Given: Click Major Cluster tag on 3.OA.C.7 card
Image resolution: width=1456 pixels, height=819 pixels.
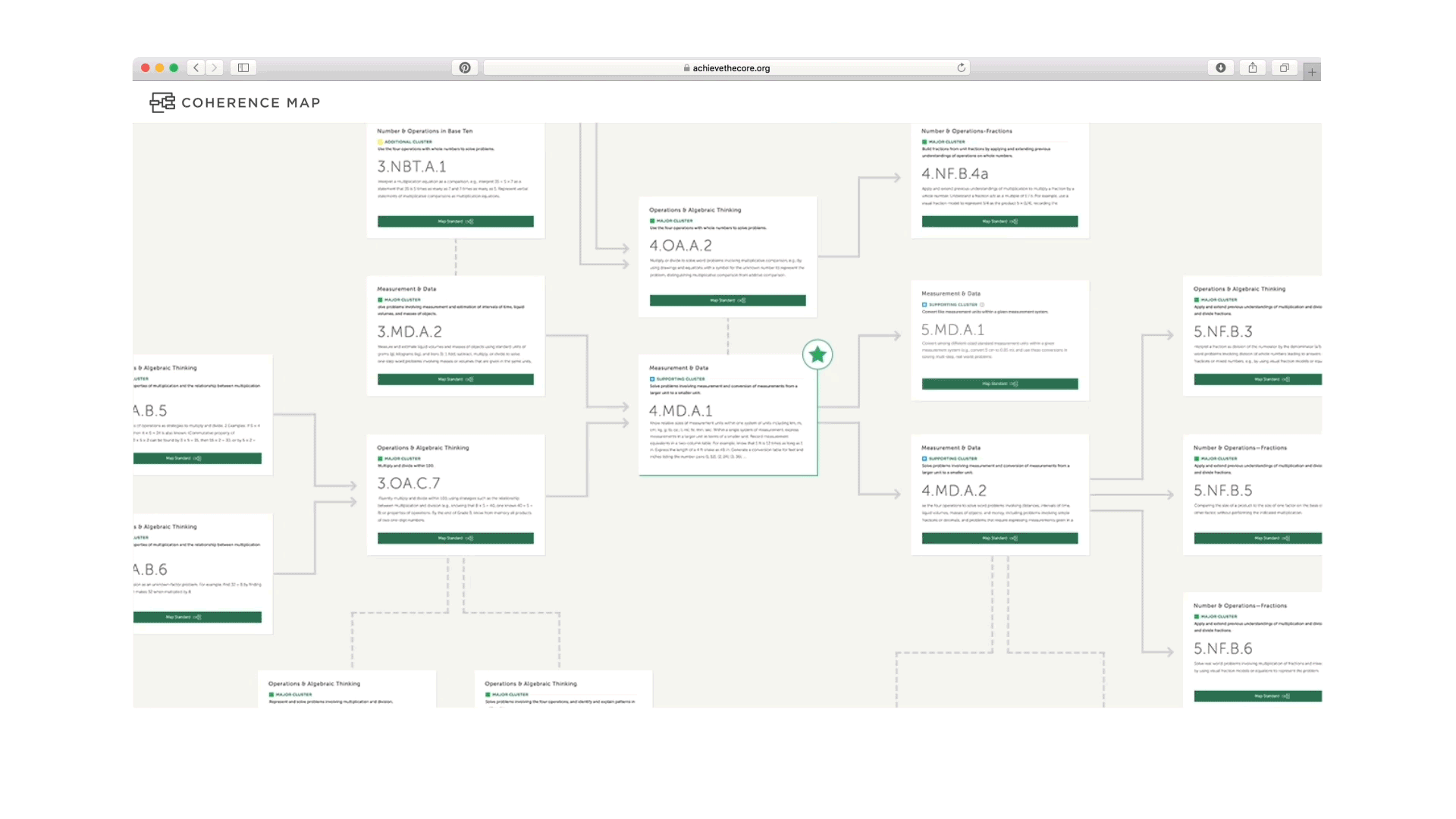Looking at the screenshot, I should (399, 459).
